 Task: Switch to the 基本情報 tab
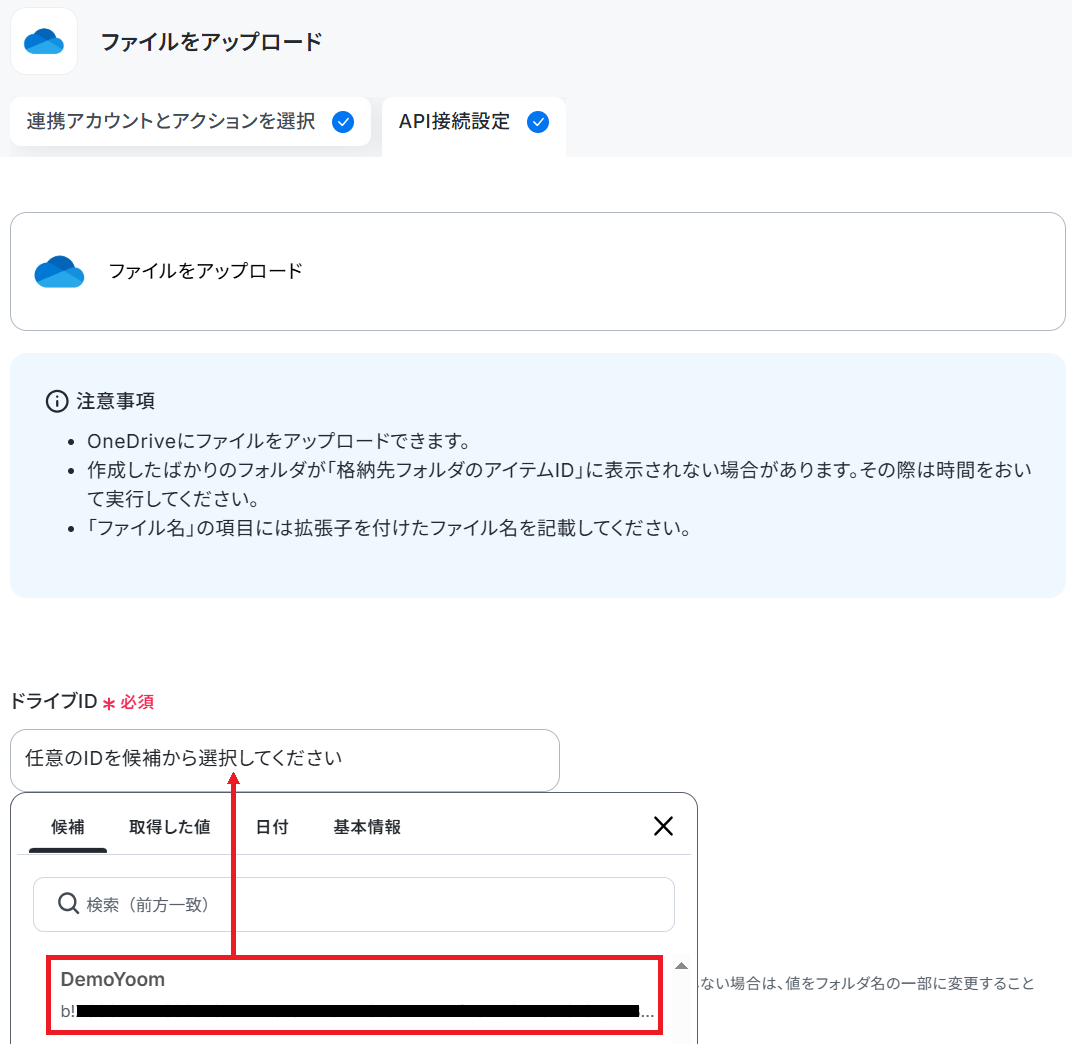coord(367,827)
